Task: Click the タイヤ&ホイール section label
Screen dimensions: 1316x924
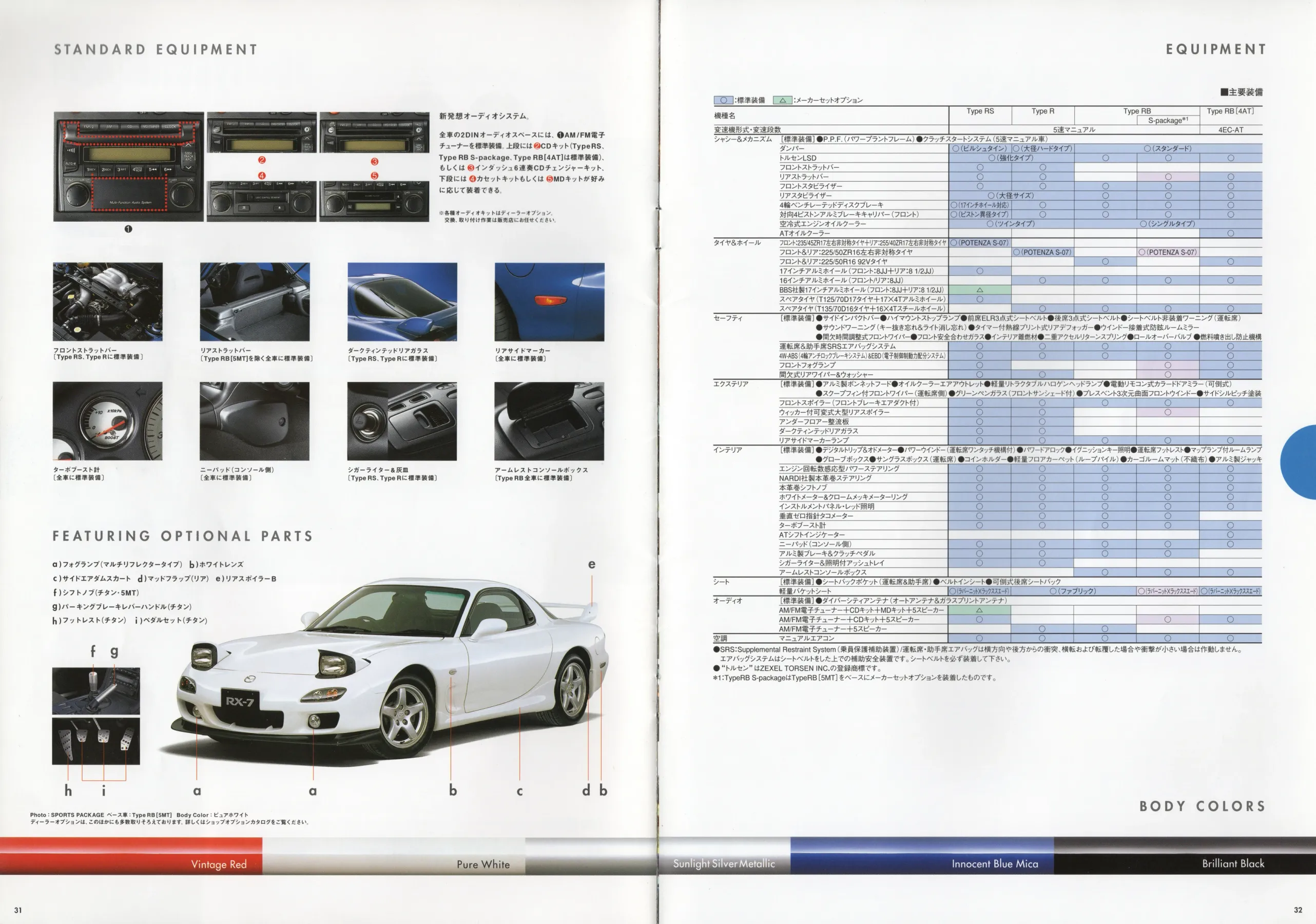Action: (x=737, y=243)
